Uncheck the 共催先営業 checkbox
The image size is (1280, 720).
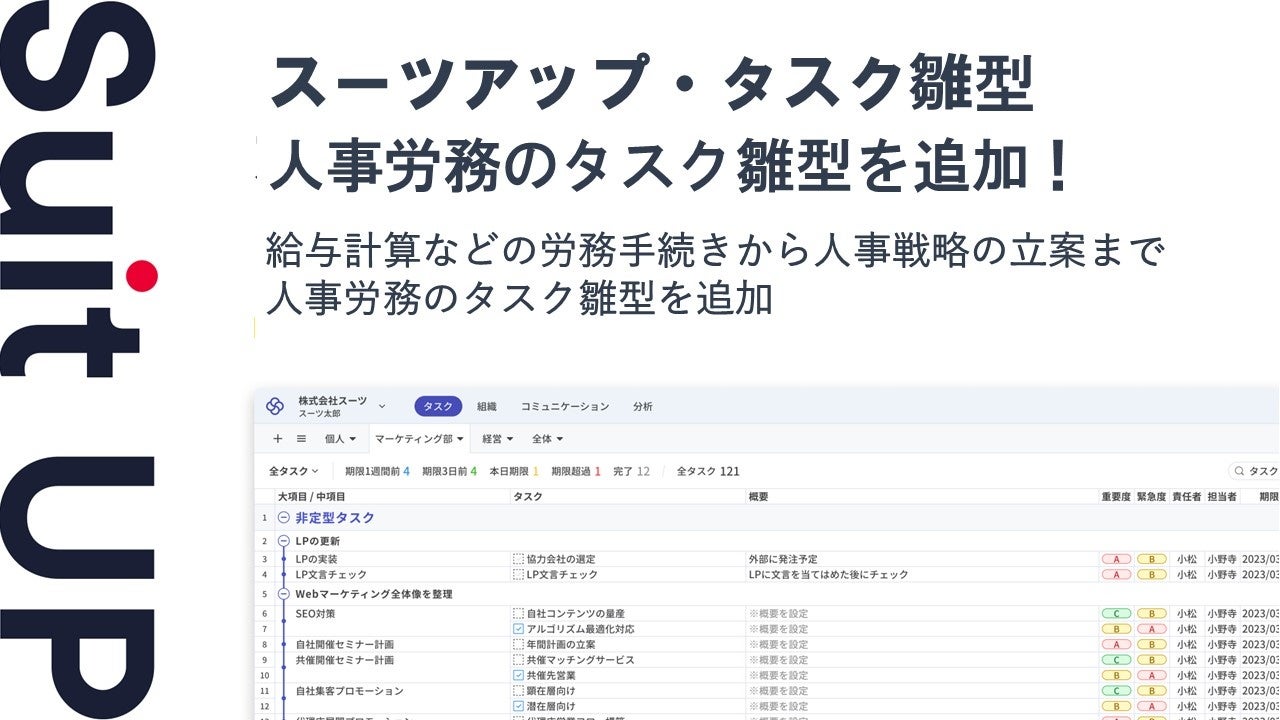518,676
